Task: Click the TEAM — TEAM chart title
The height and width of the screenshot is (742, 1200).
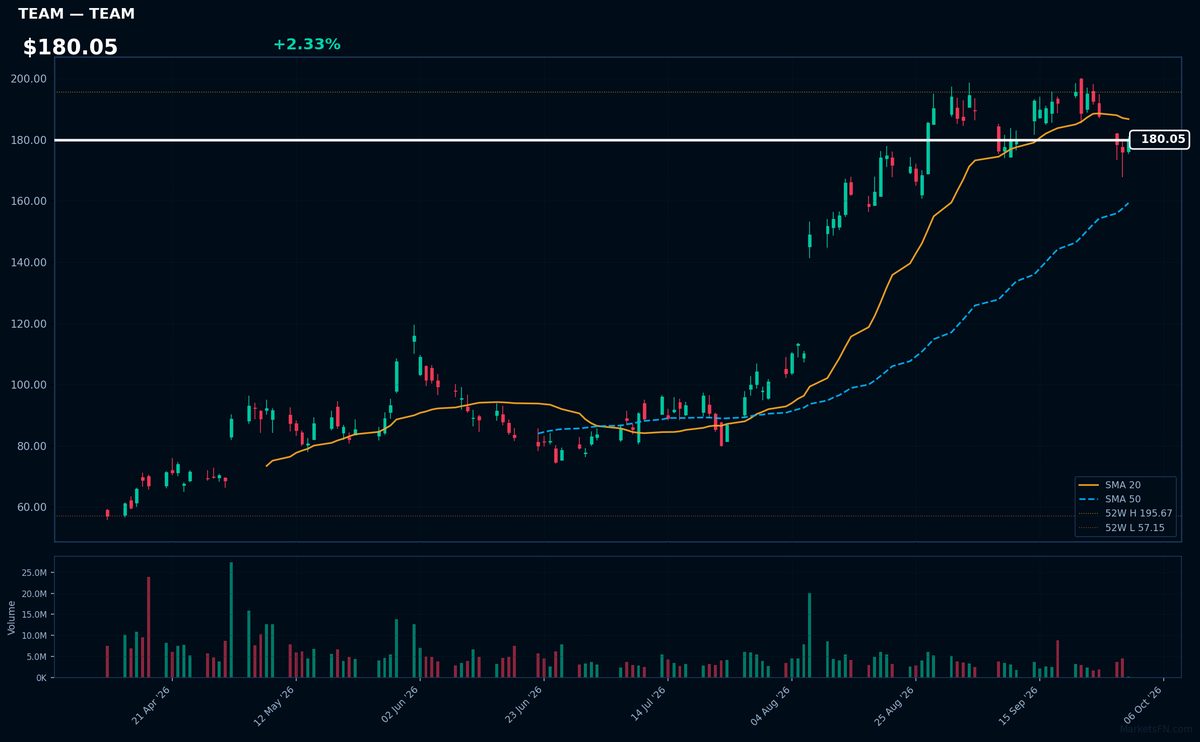Action: [76, 14]
